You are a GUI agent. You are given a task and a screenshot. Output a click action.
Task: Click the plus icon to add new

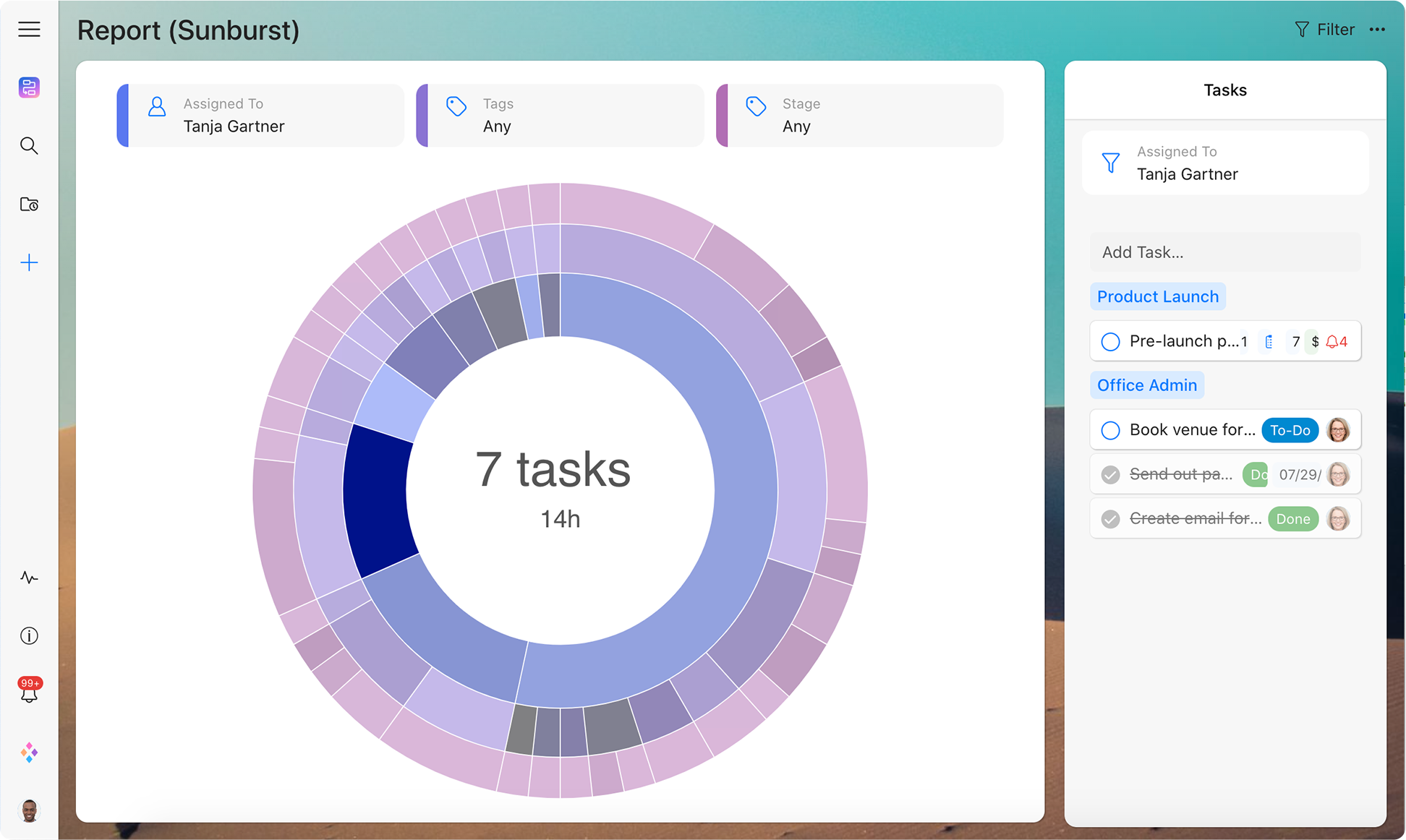(x=29, y=262)
